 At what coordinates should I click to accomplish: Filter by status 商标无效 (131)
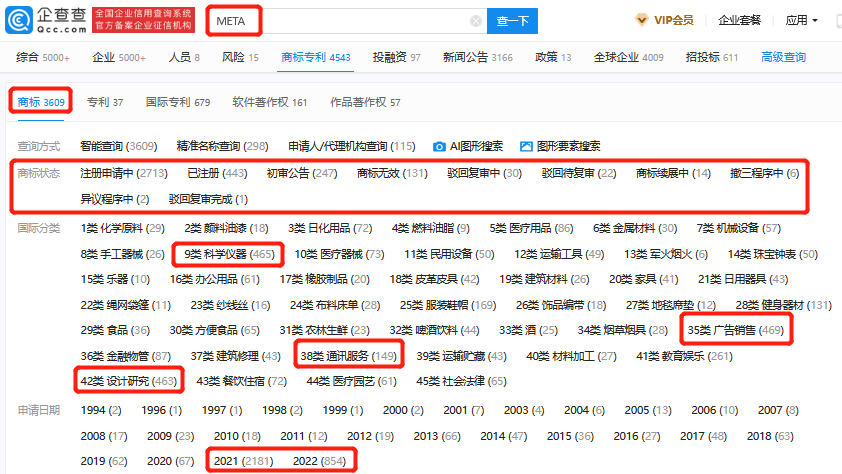coord(392,173)
